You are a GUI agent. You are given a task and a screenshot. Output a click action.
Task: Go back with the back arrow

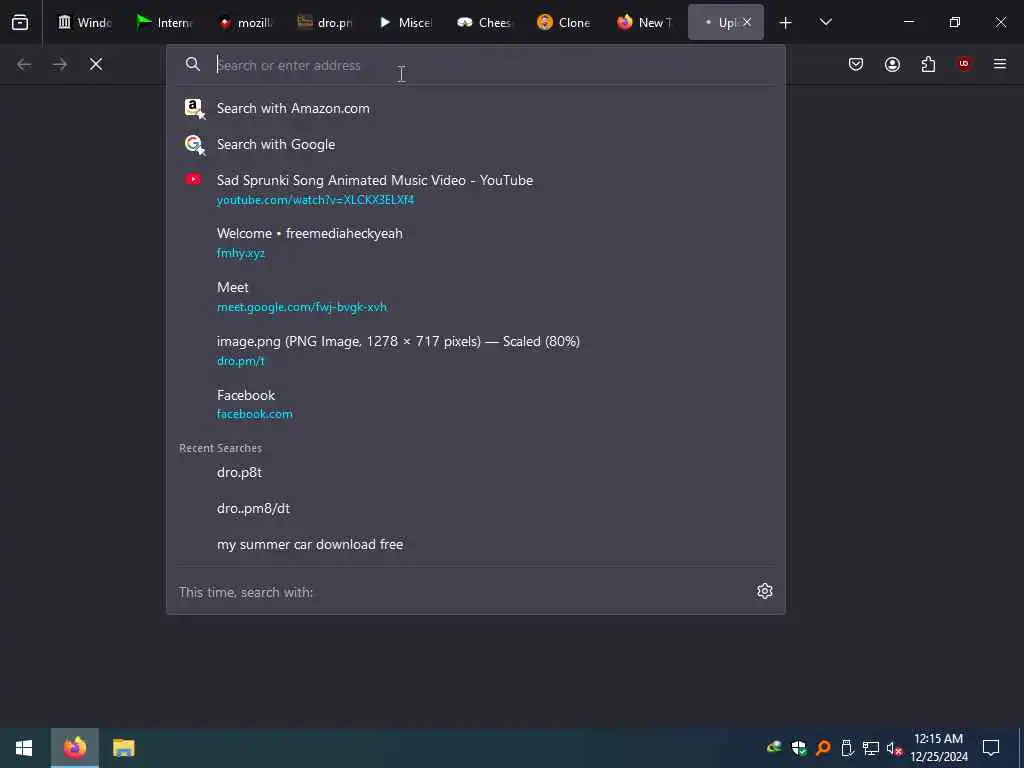tap(24, 64)
